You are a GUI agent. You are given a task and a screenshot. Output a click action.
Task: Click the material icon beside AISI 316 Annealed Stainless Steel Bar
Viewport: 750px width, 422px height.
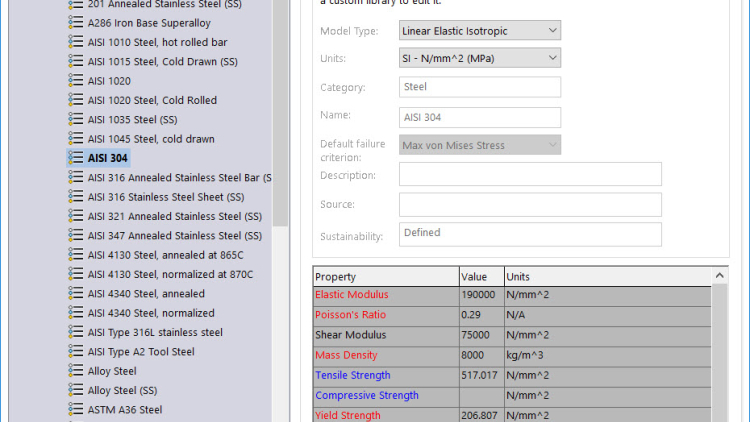coord(76,178)
